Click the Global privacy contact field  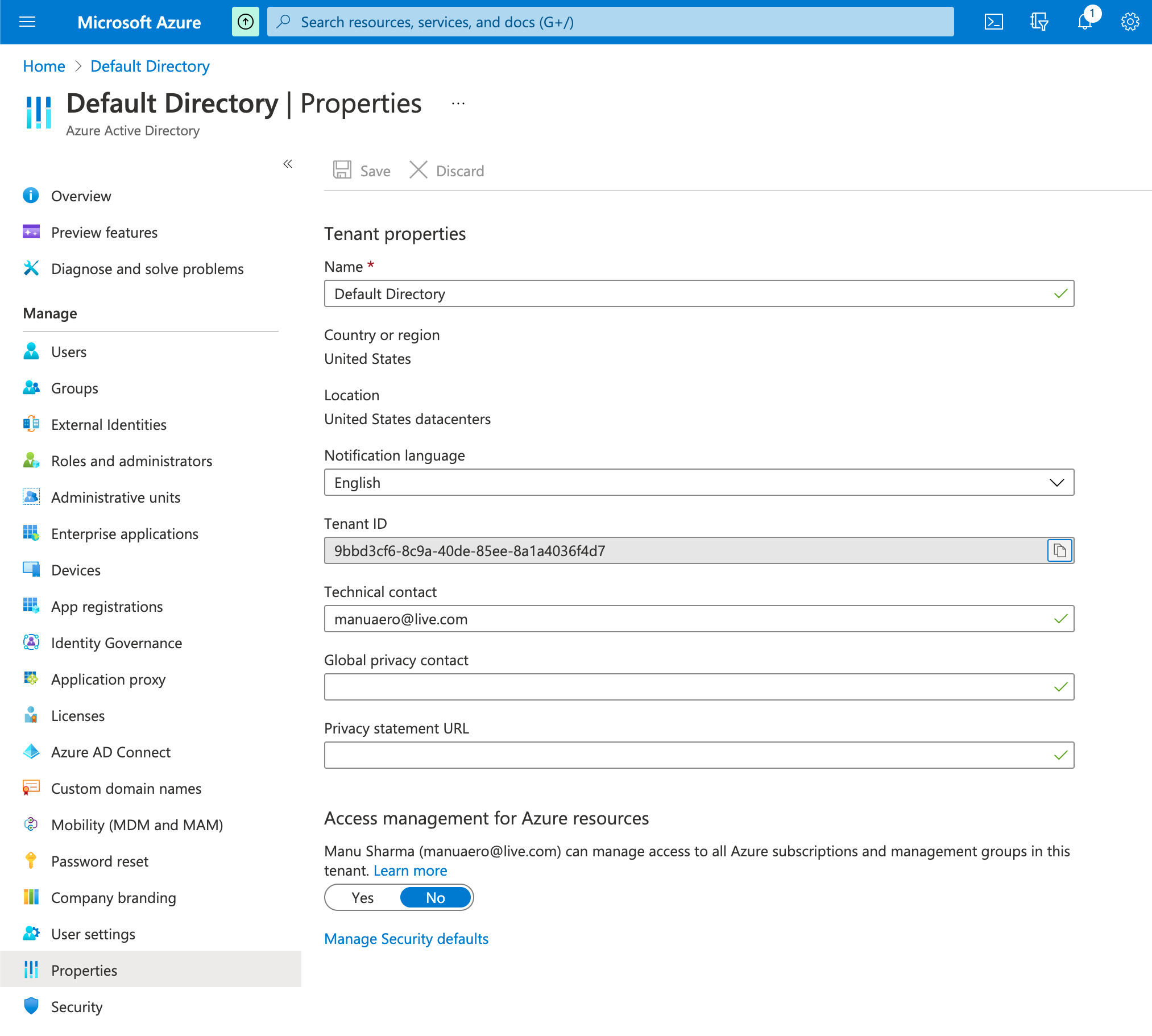[699, 687]
